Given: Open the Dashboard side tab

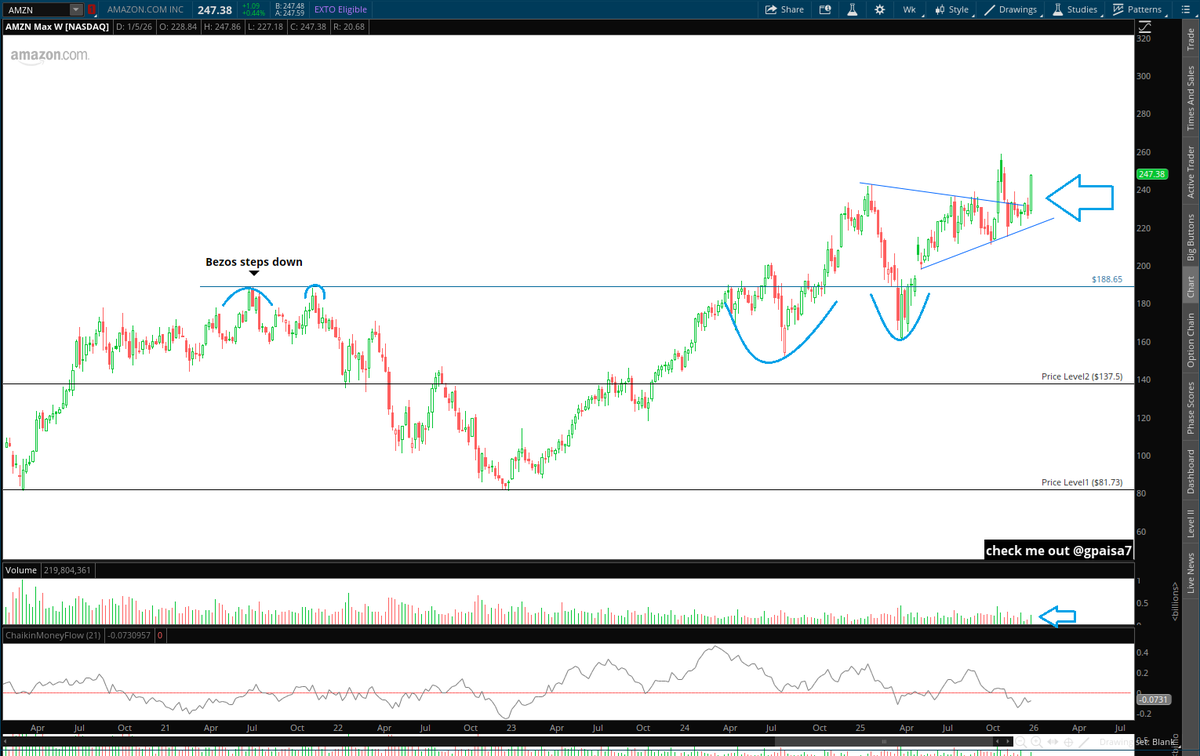Looking at the screenshot, I should click(1190, 470).
